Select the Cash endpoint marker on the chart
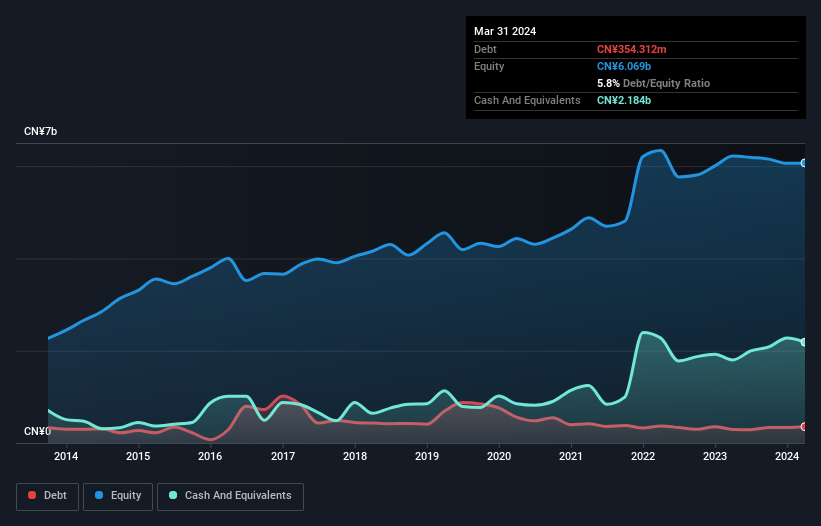The image size is (821, 526). [x=804, y=342]
